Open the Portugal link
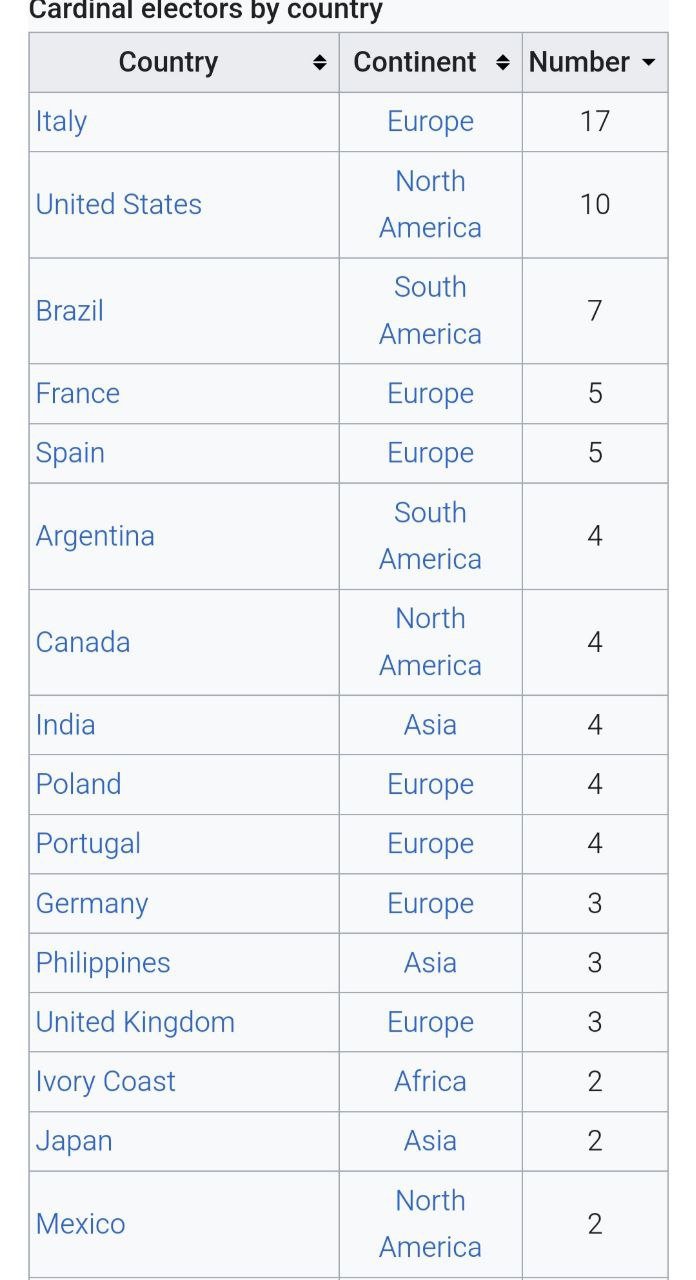 pos(88,844)
